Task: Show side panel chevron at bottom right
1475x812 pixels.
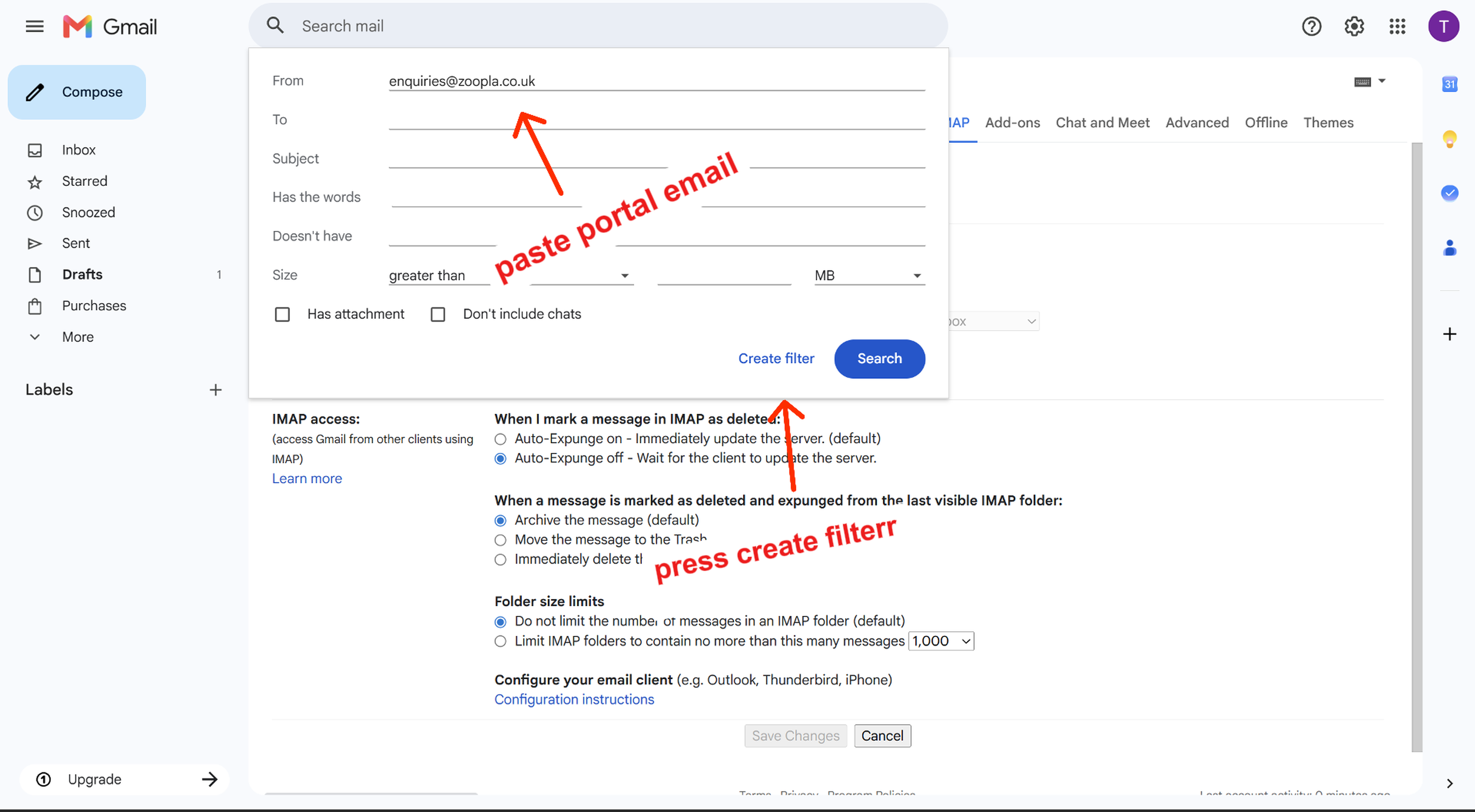Action: tap(1449, 783)
